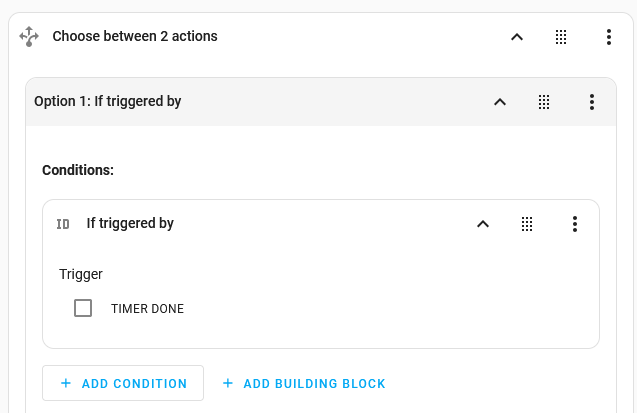
Task: Click the plus icon in Add Condition
Action: click(66, 383)
